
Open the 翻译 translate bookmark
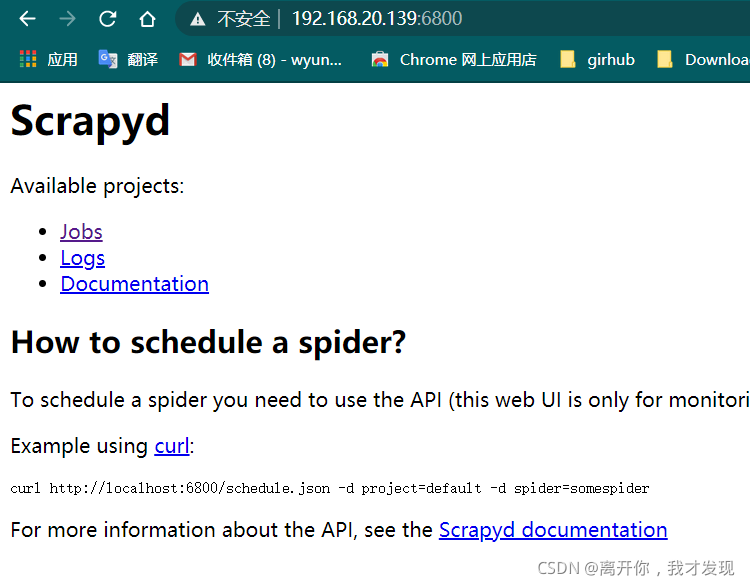(x=128, y=59)
